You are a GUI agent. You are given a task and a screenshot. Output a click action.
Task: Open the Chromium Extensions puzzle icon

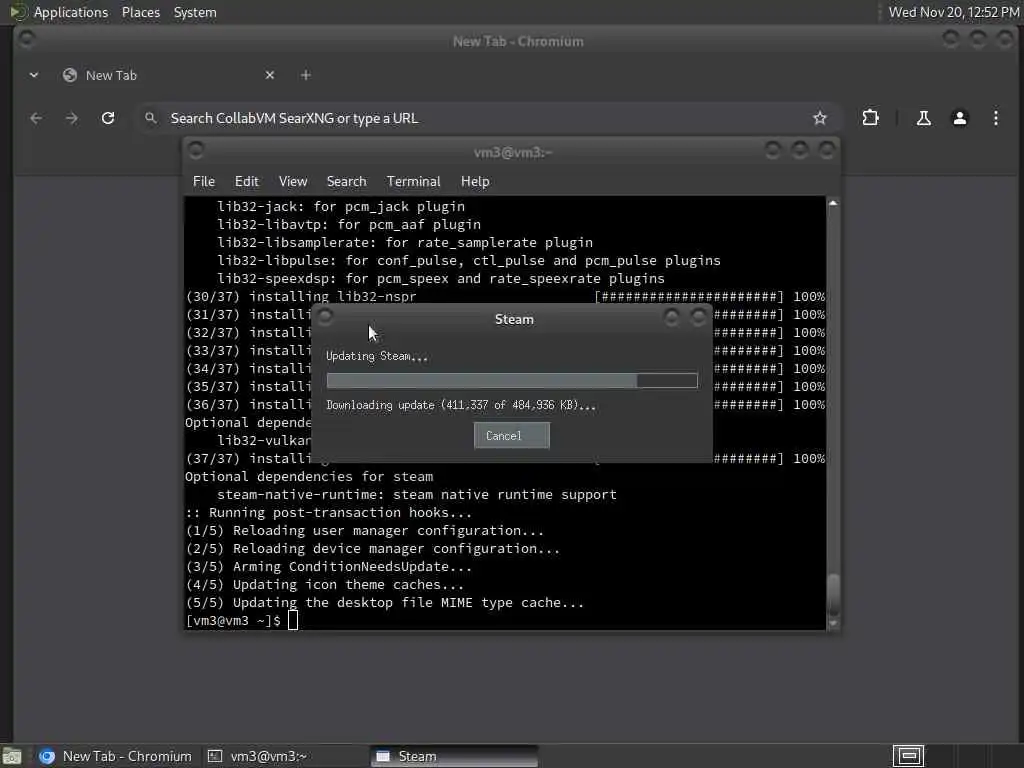pos(870,118)
